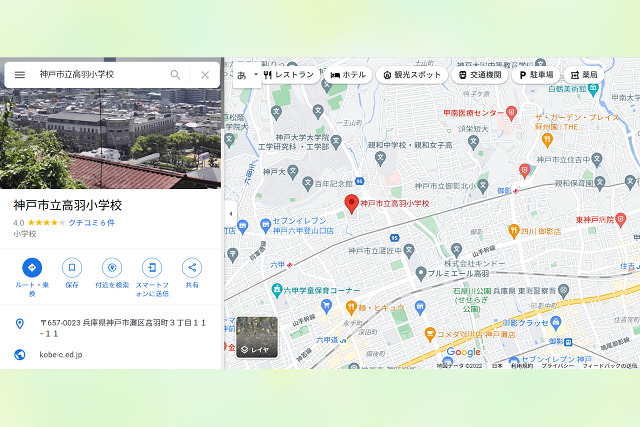The width and height of the screenshot is (640, 427).
Task: Select the ホテル filter chip
Action: coord(348,75)
